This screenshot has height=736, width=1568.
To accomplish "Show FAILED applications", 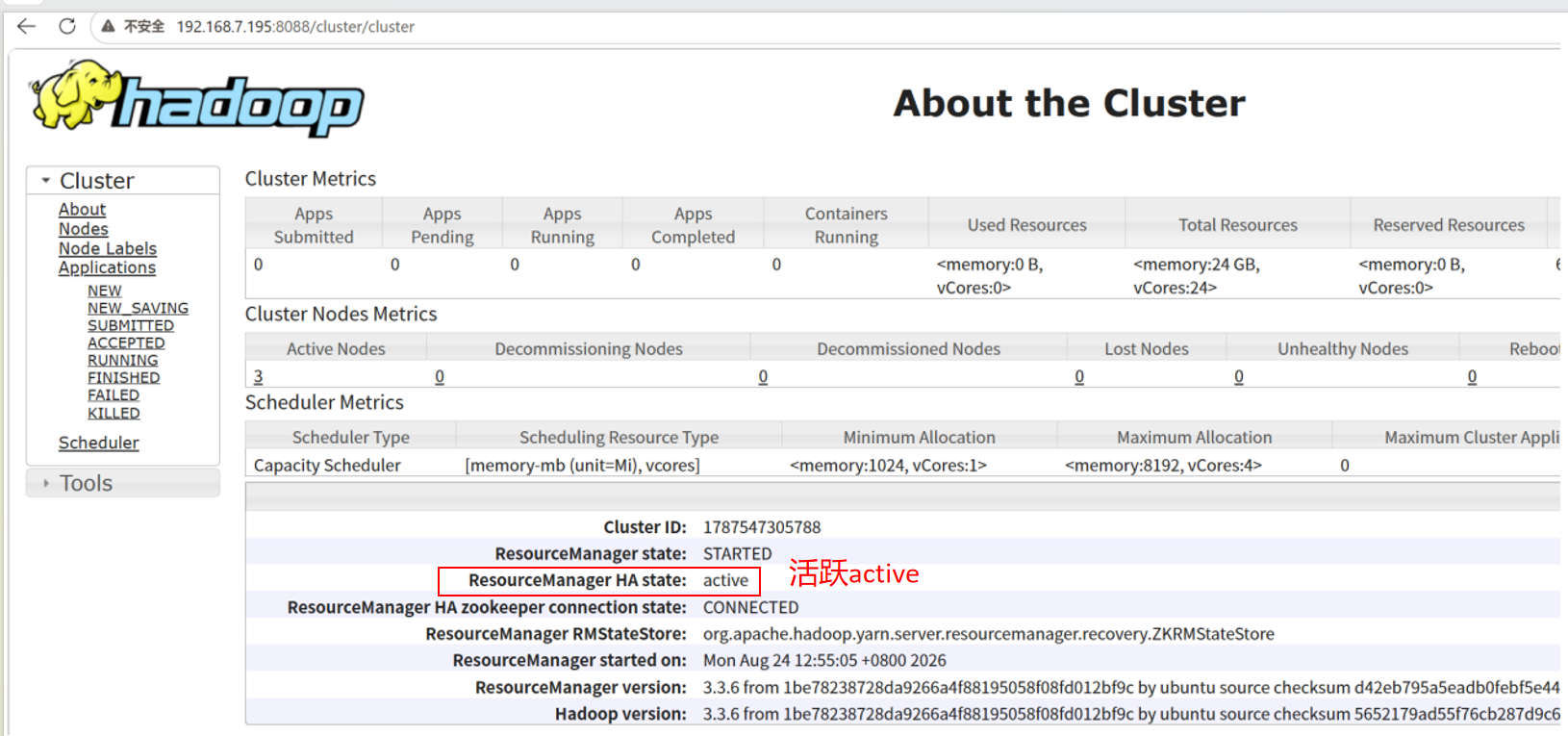I will 114,394.
